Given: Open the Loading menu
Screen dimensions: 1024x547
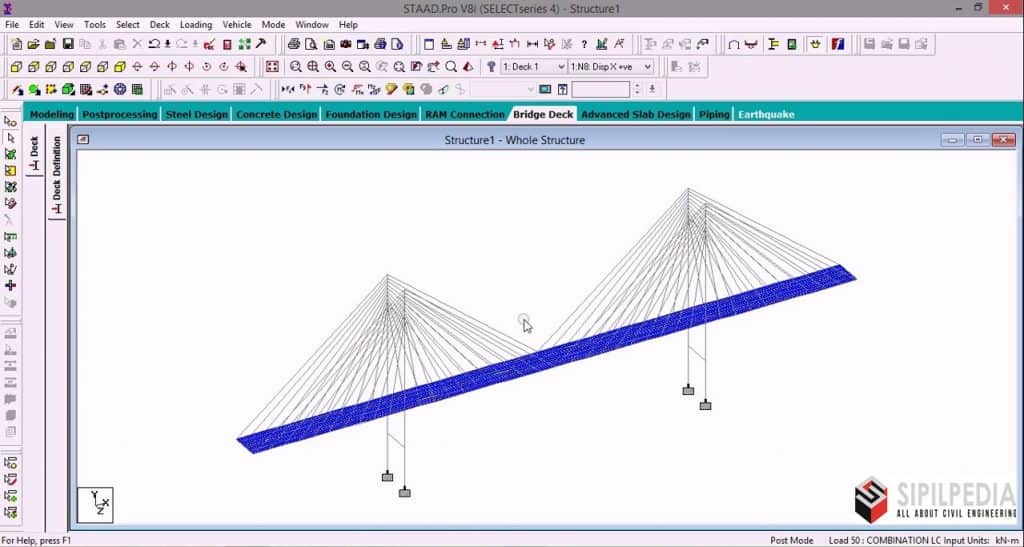Looking at the screenshot, I should click(x=196, y=24).
